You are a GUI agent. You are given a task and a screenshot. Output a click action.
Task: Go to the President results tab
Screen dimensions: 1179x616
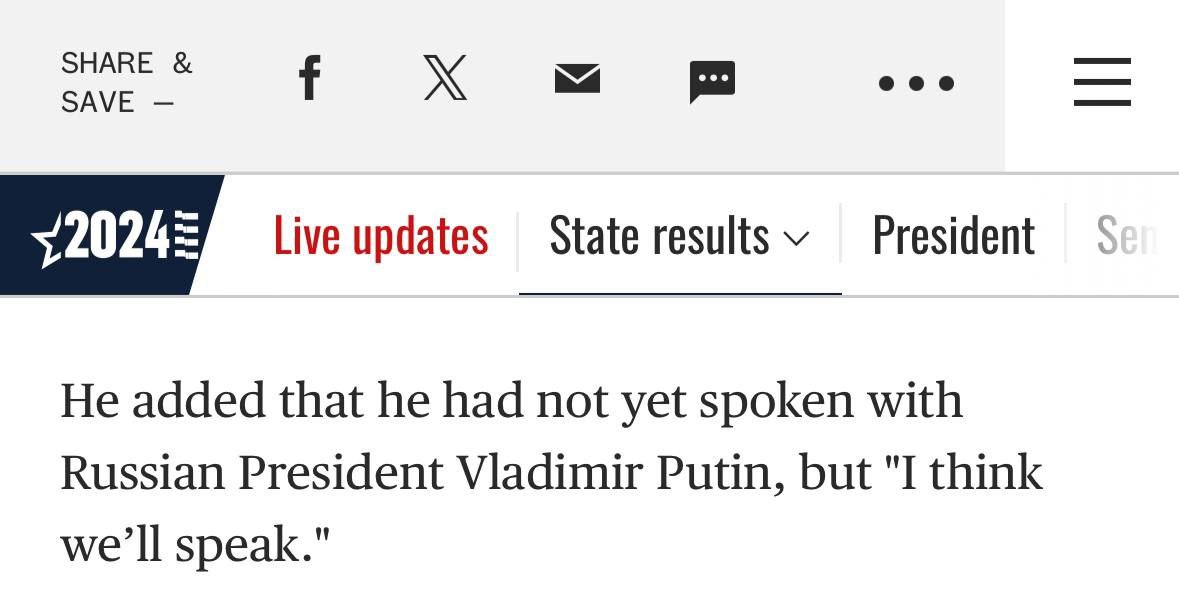point(953,237)
